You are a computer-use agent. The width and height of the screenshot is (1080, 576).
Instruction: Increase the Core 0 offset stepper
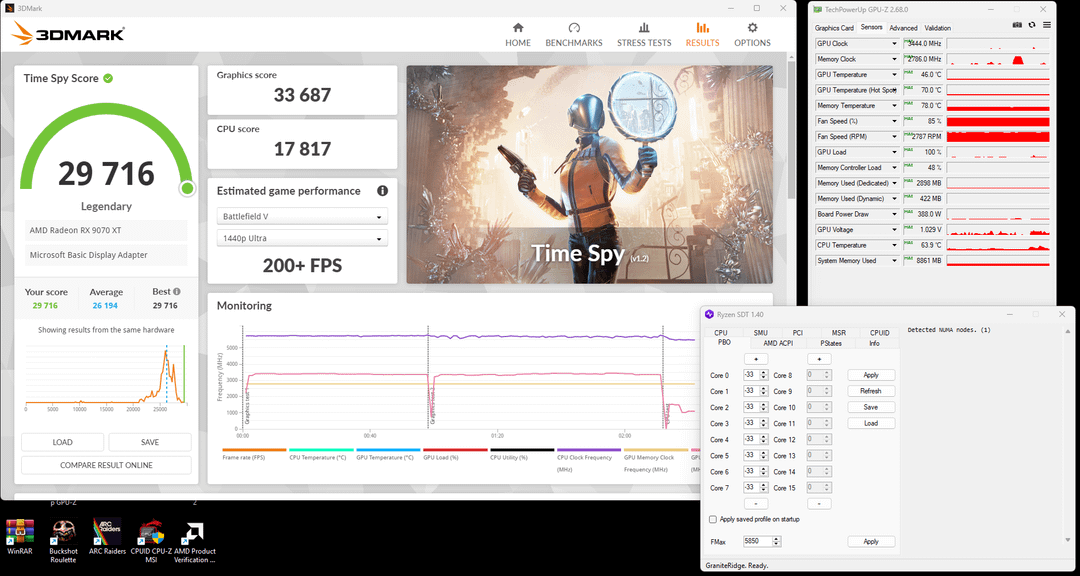pos(763,373)
